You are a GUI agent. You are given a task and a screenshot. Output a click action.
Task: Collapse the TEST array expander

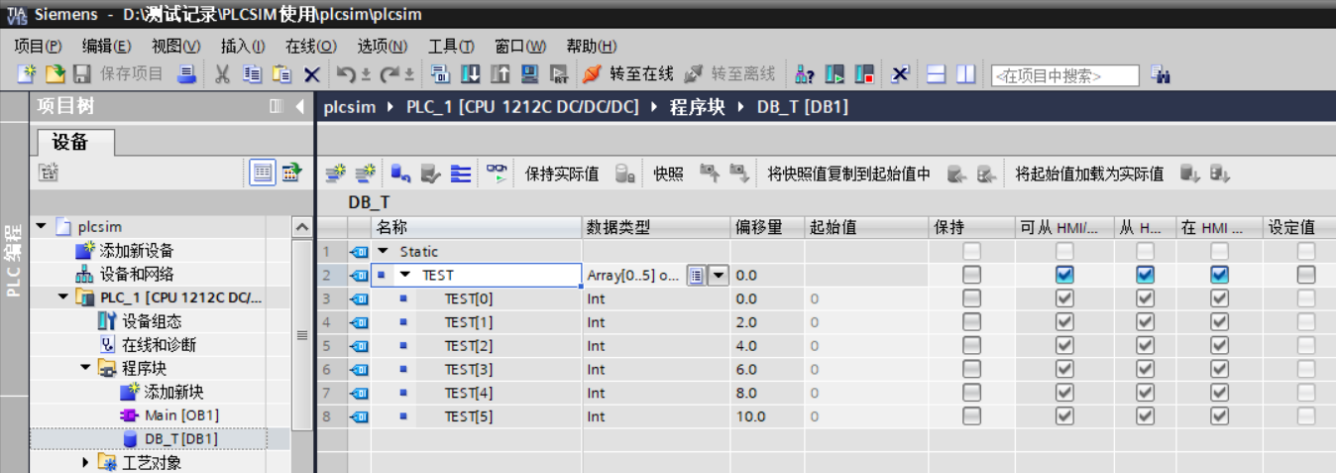405,275
